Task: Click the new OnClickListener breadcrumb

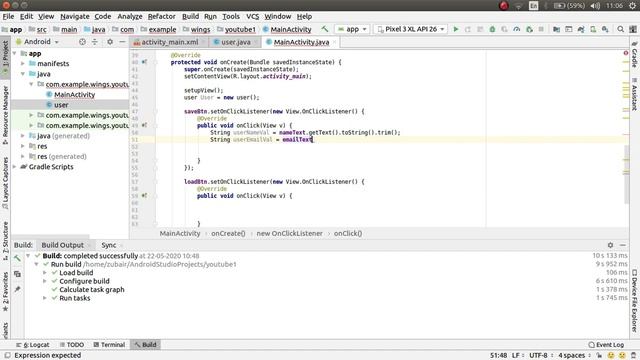Action: point(289,233)
